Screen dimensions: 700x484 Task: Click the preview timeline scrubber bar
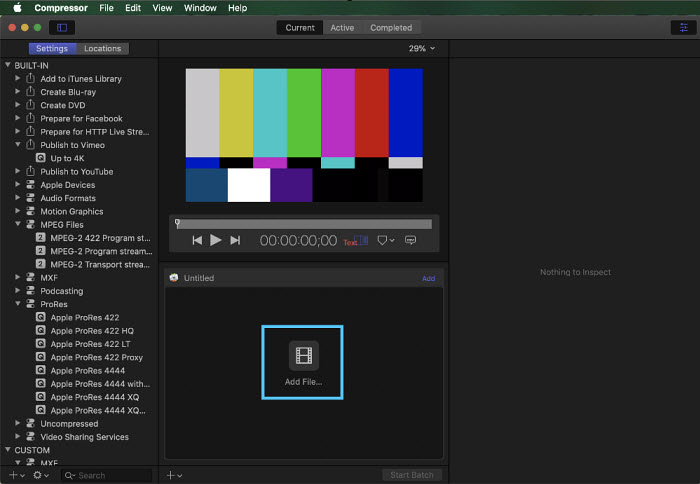point(304,224)
